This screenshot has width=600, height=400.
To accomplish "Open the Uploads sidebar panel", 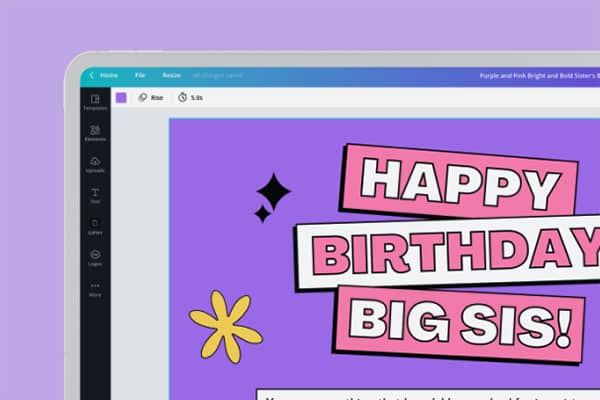I will click(95, 164).
